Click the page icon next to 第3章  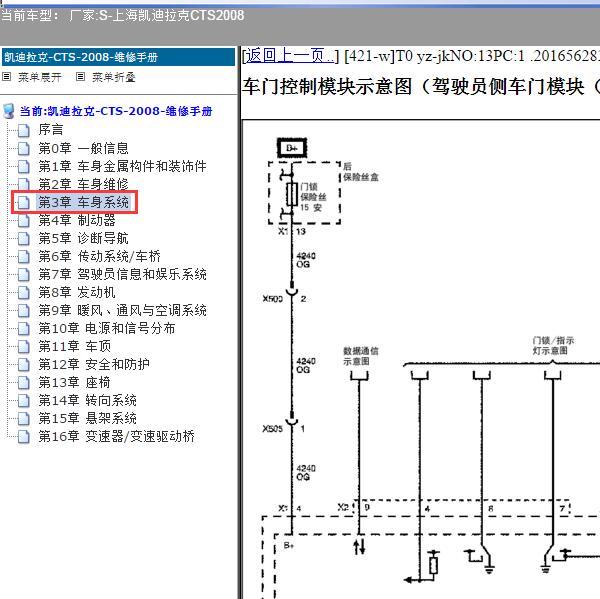pos(24,202)
